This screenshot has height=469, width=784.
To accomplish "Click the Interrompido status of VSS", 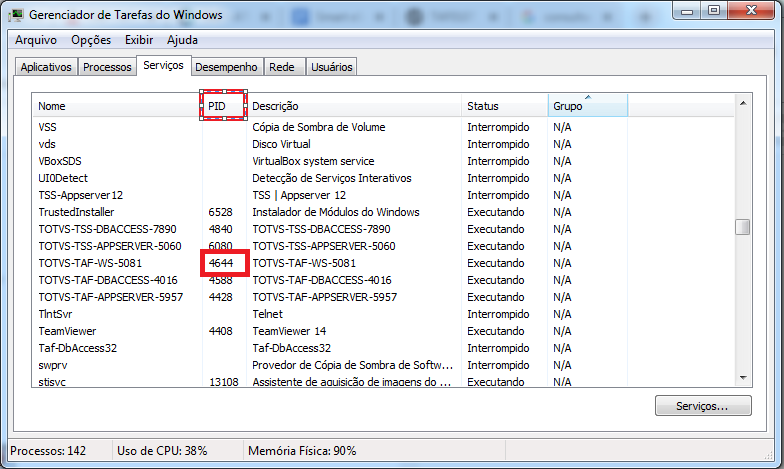I will tap(498, 127).
